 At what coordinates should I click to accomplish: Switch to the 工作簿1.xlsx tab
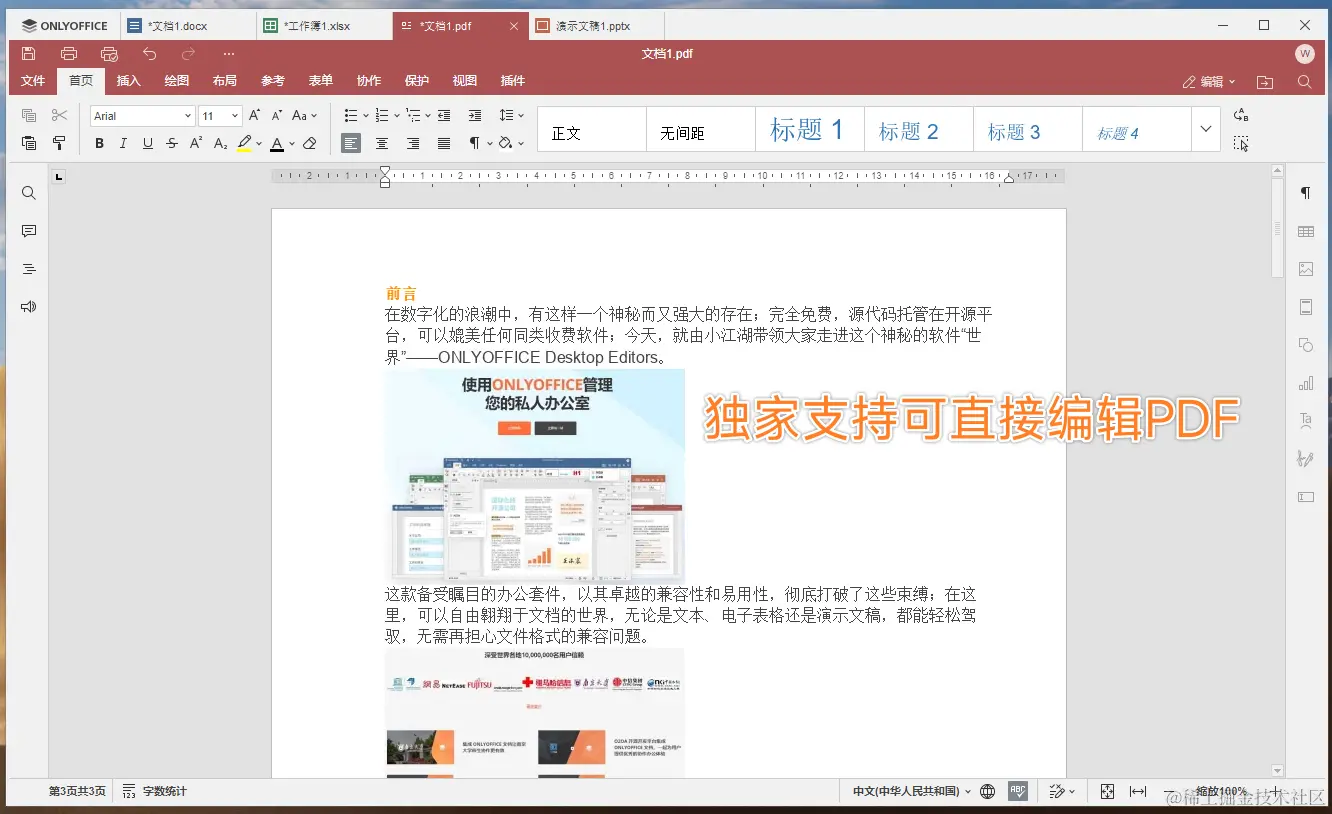(x=324, y=26)
